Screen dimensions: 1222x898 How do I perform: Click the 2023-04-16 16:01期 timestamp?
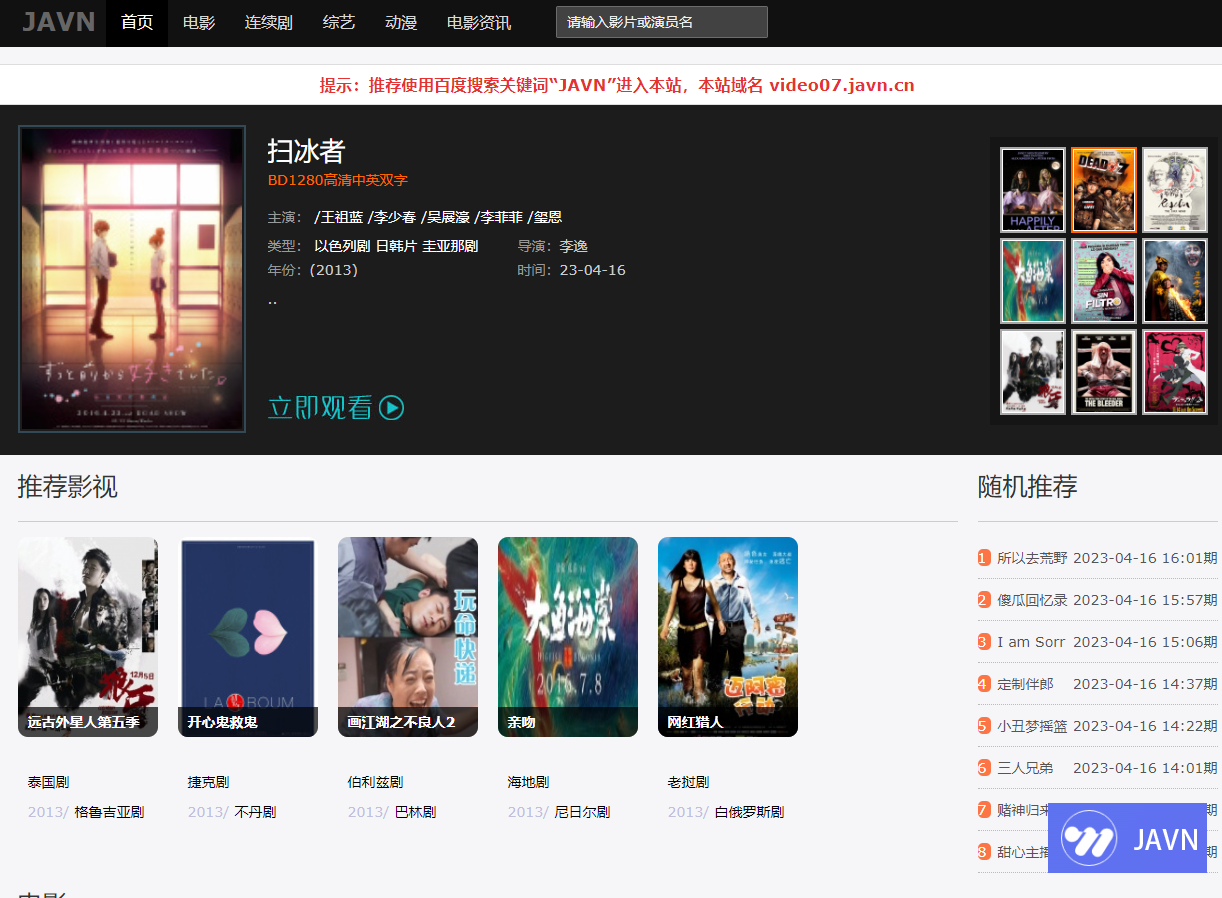click(x=1145, y=558)
